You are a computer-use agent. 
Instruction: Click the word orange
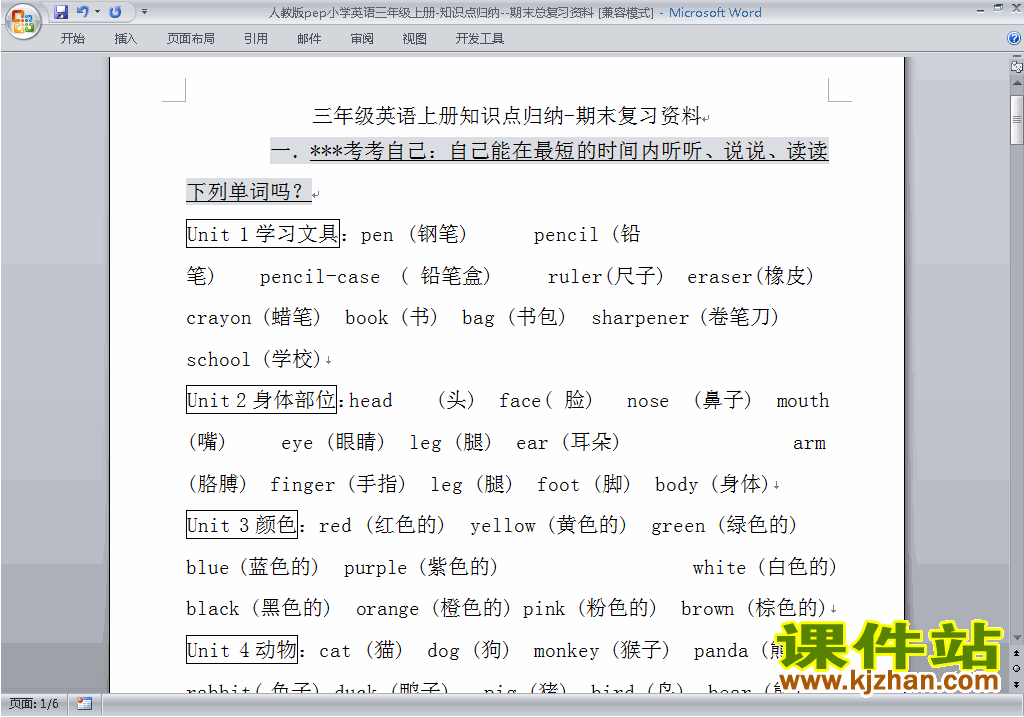click(387, 610)
